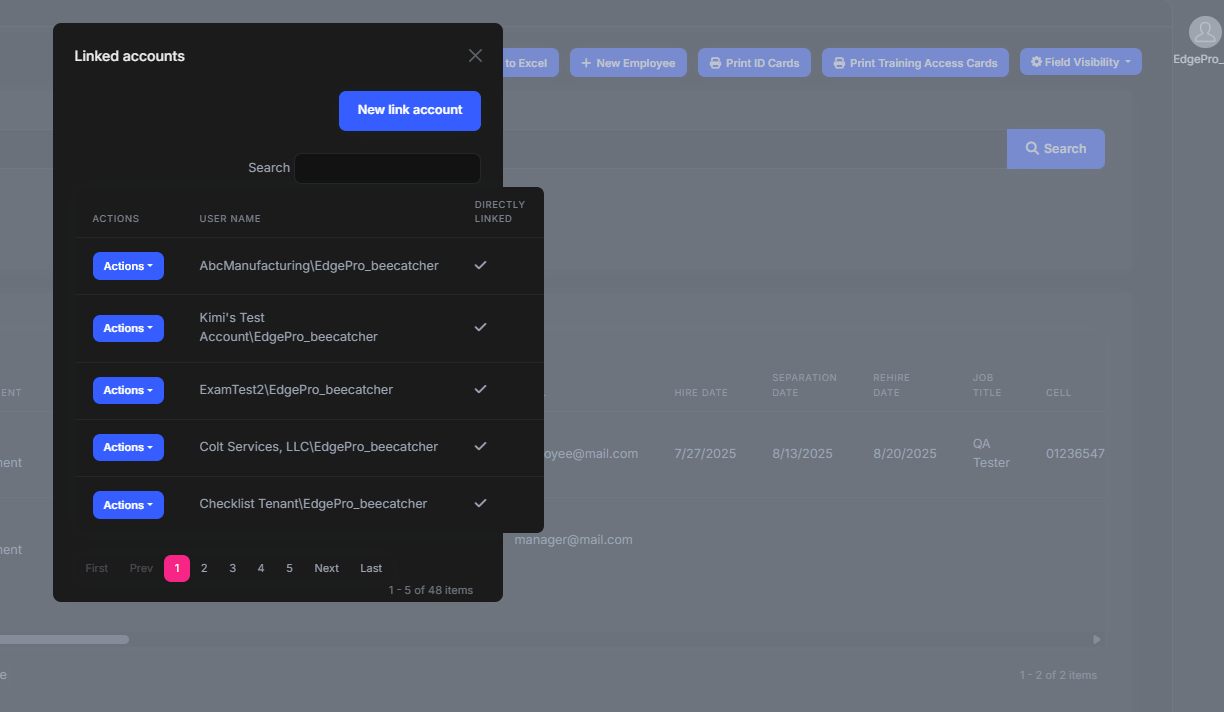The image size is (1224, 712).
Task: Select Kimi's Test Account\EdgePro_beecatcher text
Action: [x=289, y=328]
